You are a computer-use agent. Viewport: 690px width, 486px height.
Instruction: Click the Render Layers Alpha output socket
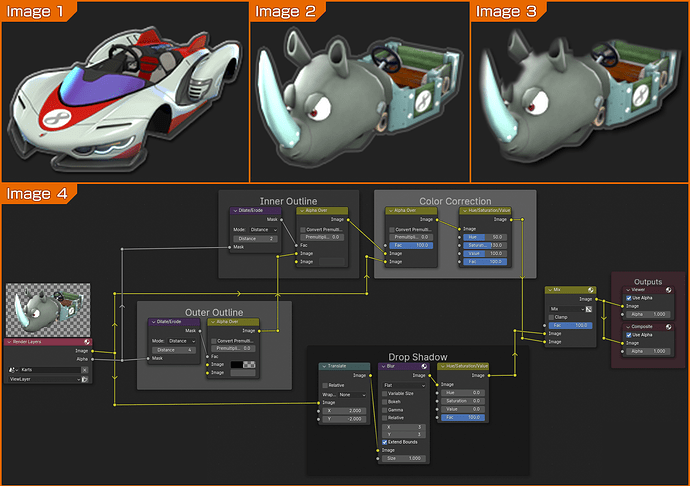[92, 359]
